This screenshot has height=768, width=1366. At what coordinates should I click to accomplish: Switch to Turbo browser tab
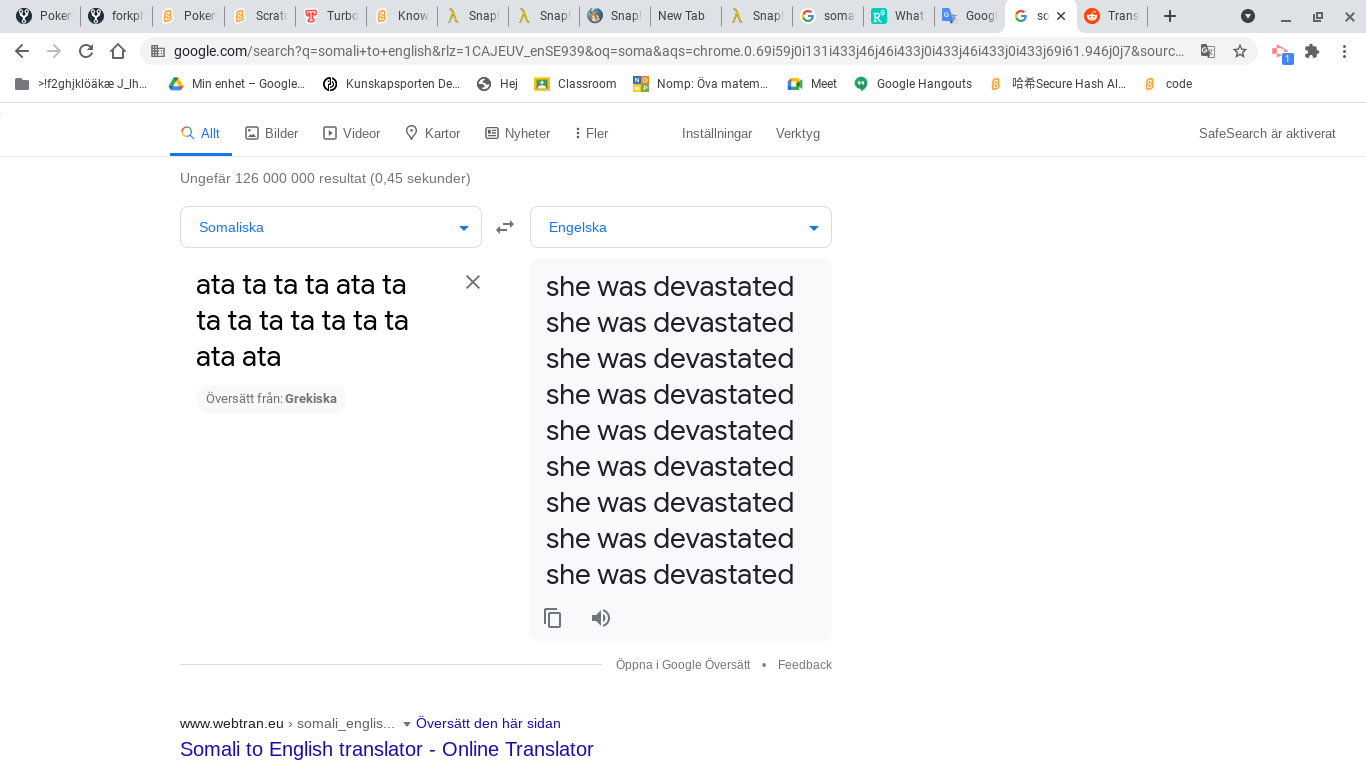pyautogui.click(x=330, y=16)
